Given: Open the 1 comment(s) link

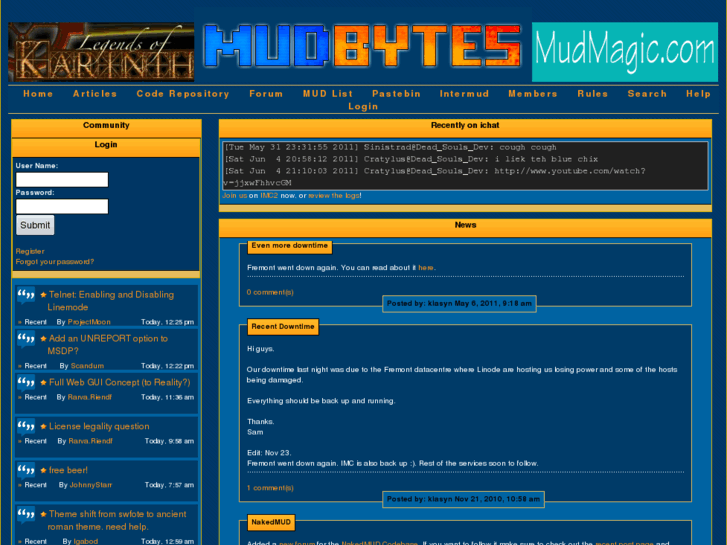Looking at the screenshot, I should tap(270, 488).
